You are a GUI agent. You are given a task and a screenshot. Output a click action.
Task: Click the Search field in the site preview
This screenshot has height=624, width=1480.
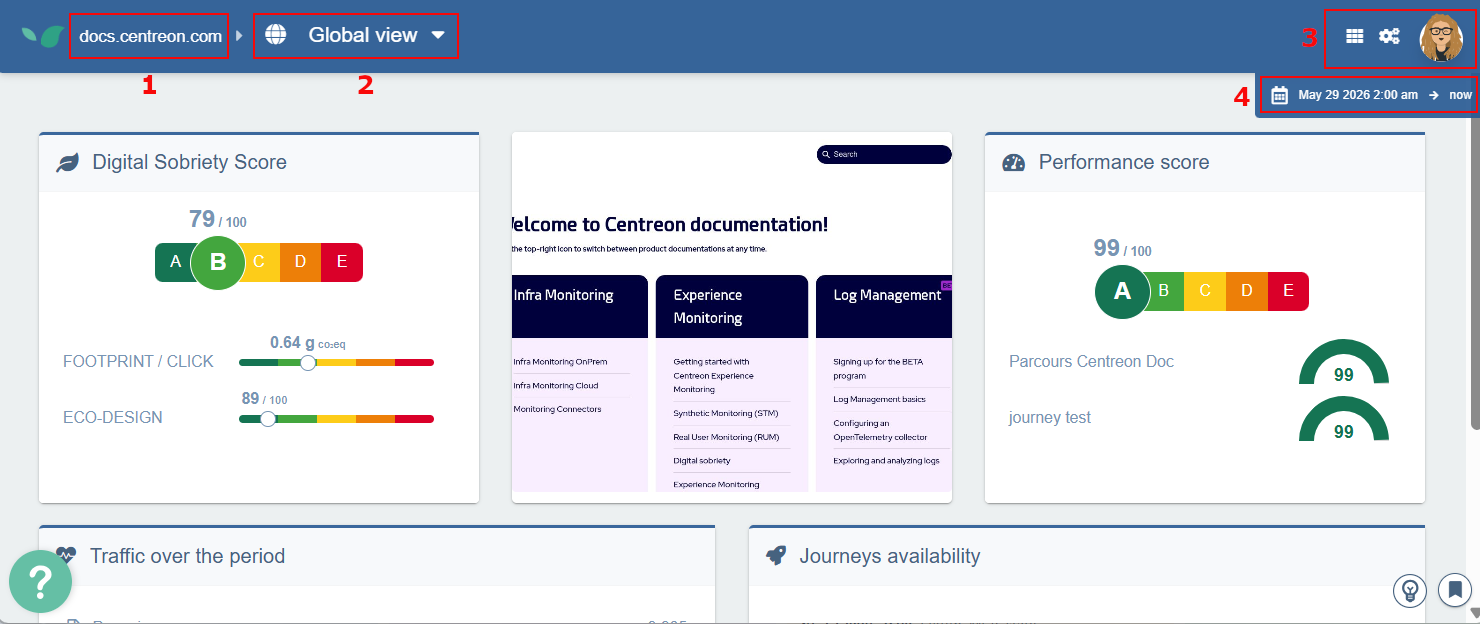(x=884, y=154)
